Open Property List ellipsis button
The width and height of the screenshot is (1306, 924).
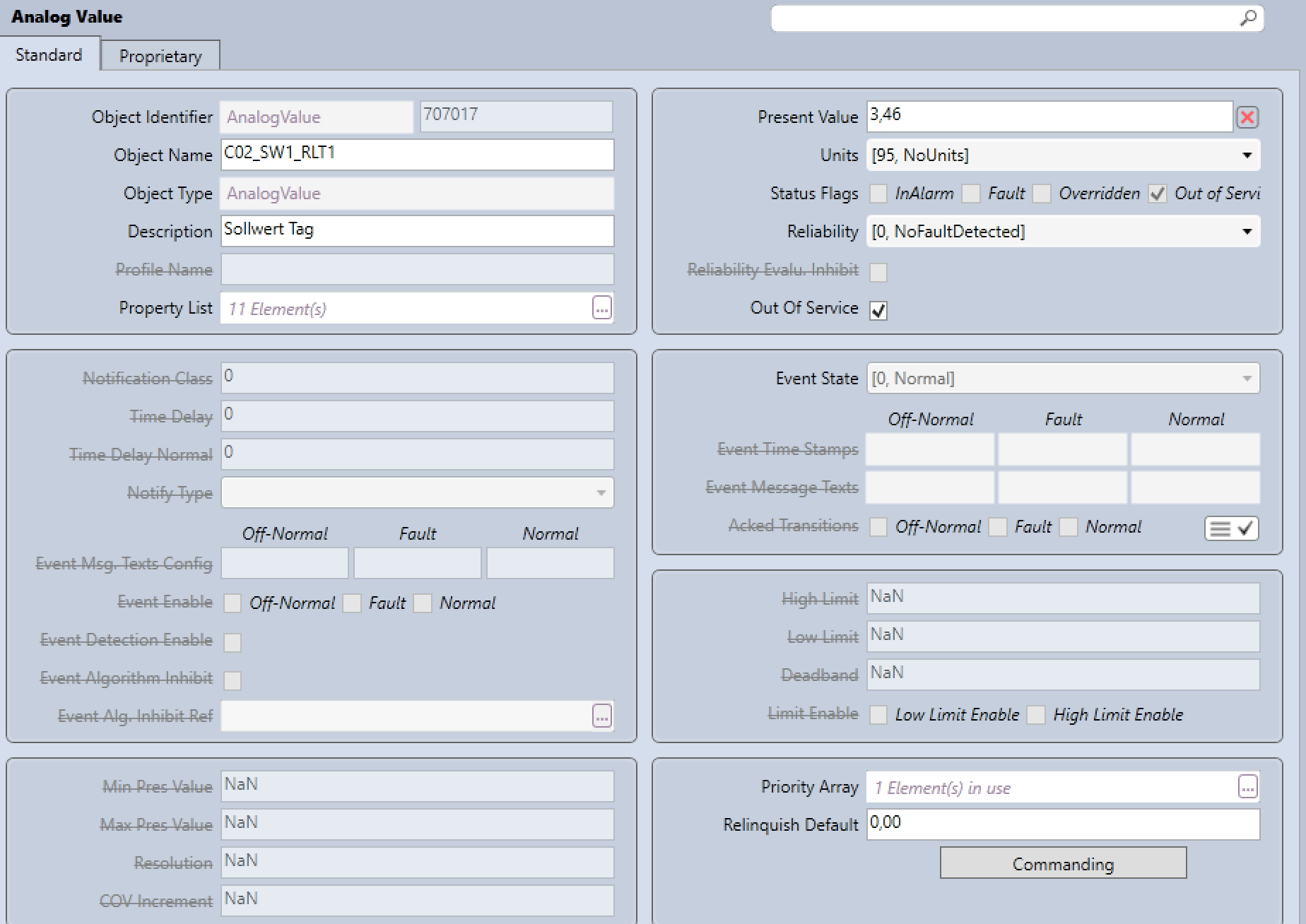pyautogui.click(x=601, y=308)
